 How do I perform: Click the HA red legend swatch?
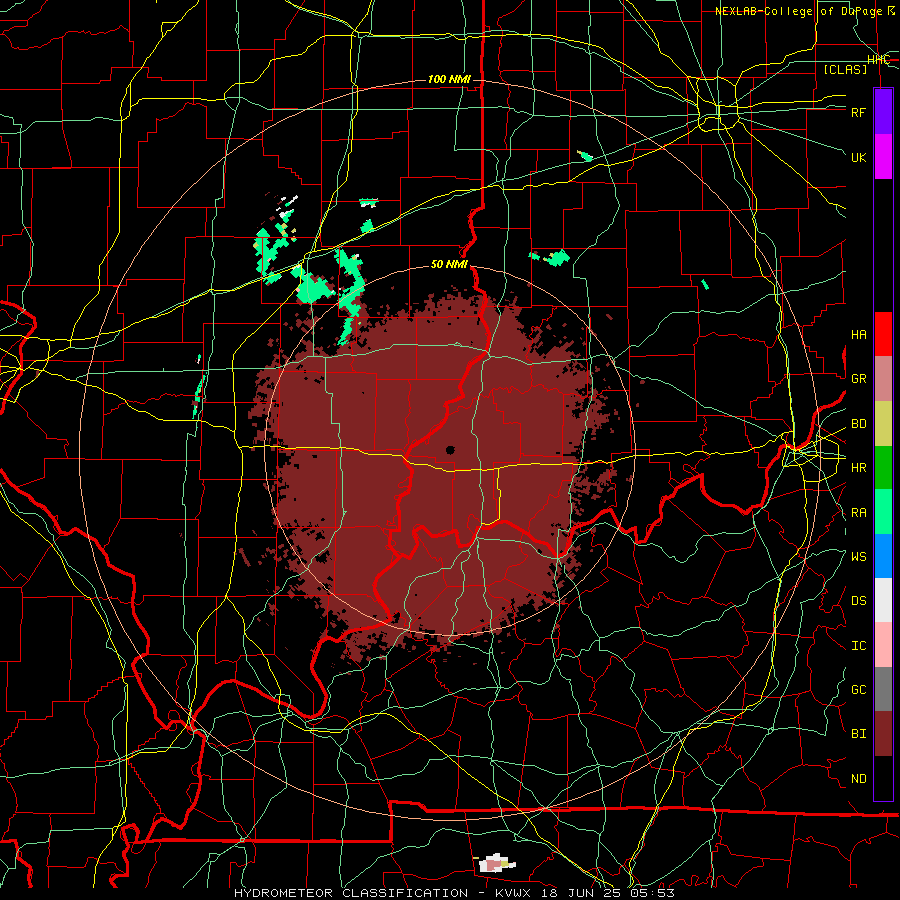[883, 334]
